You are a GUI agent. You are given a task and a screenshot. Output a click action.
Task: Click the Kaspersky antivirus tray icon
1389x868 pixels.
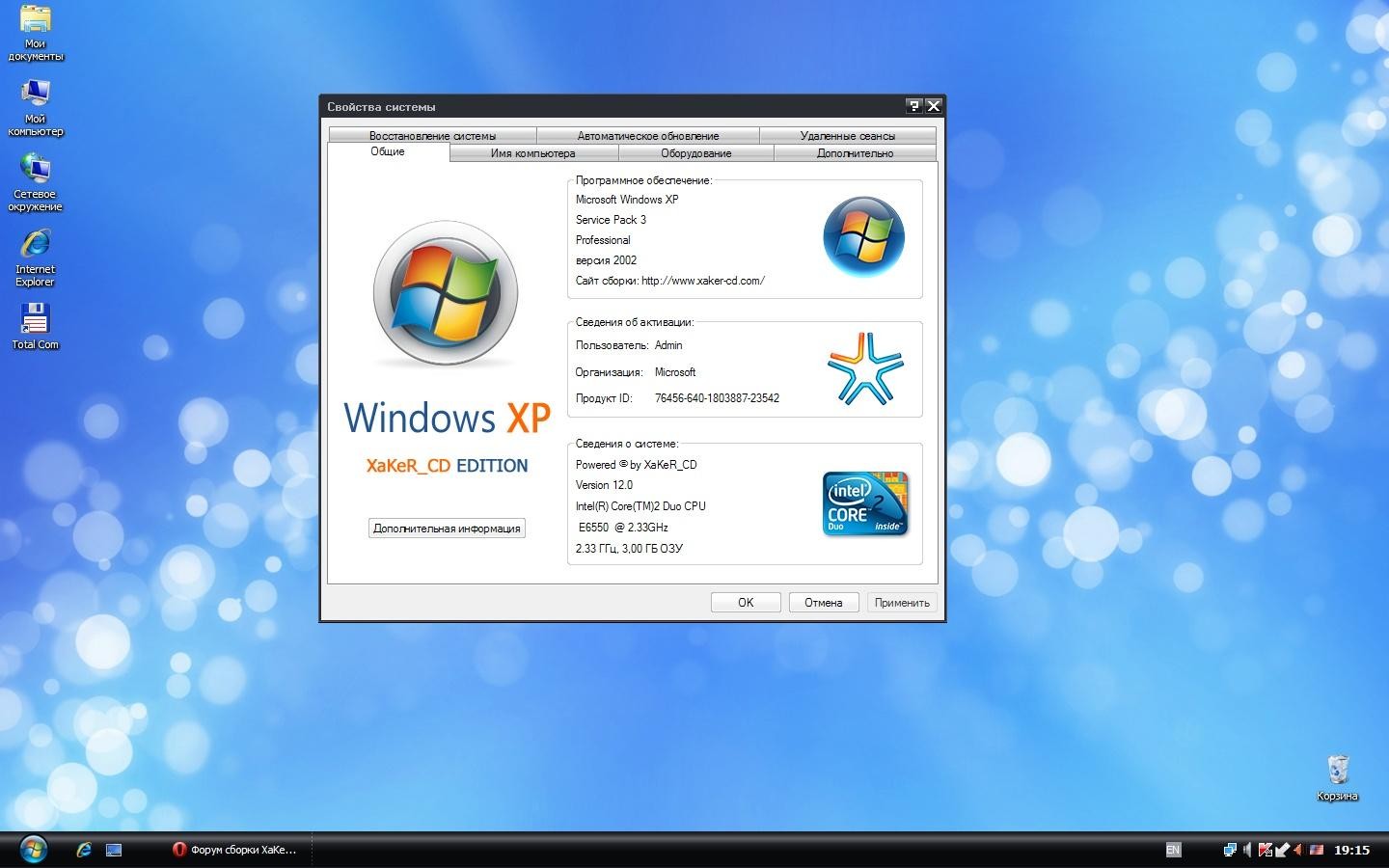[x=1266, y=850]
